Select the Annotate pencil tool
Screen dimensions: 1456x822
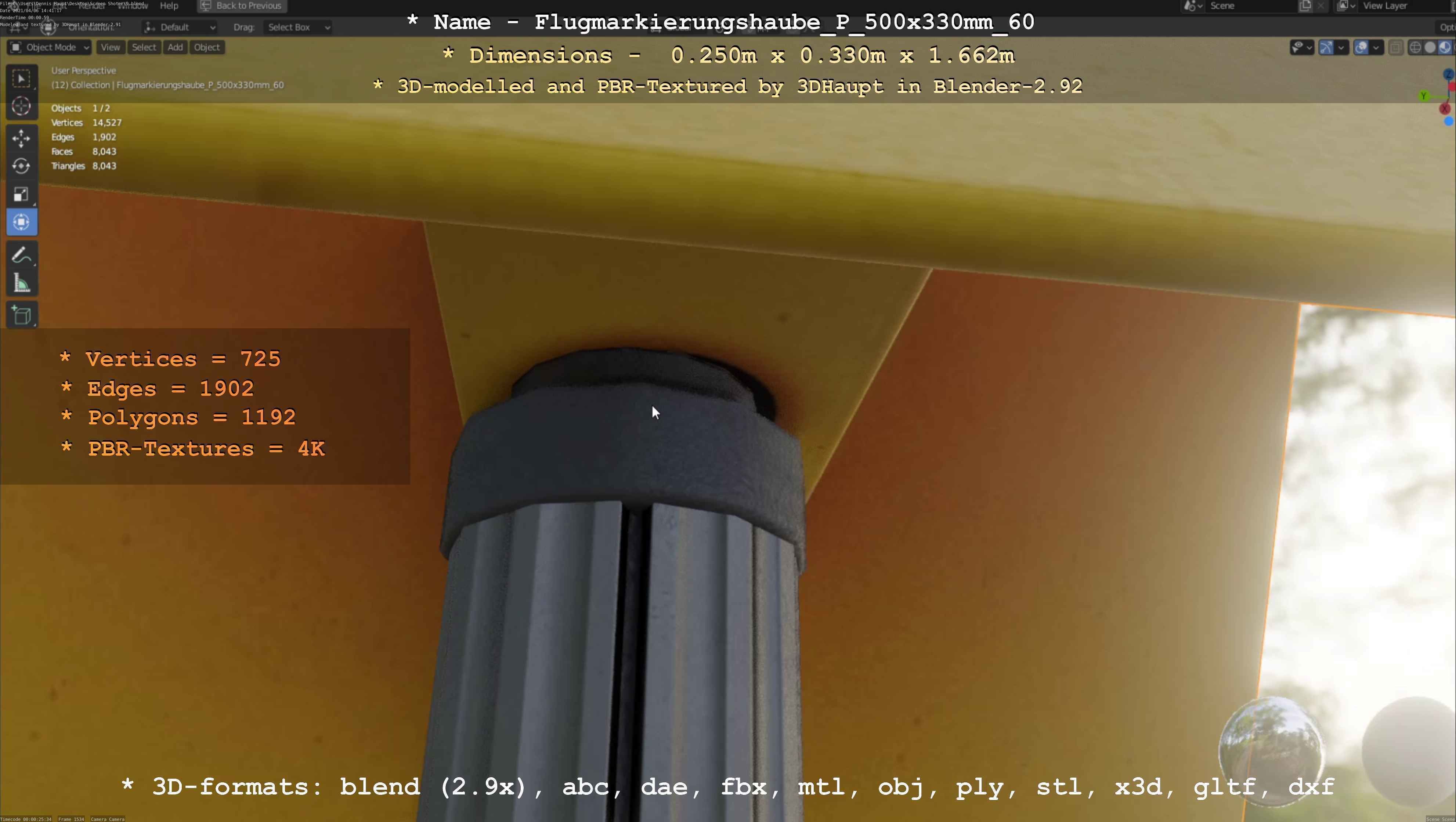tap(21, 256)
